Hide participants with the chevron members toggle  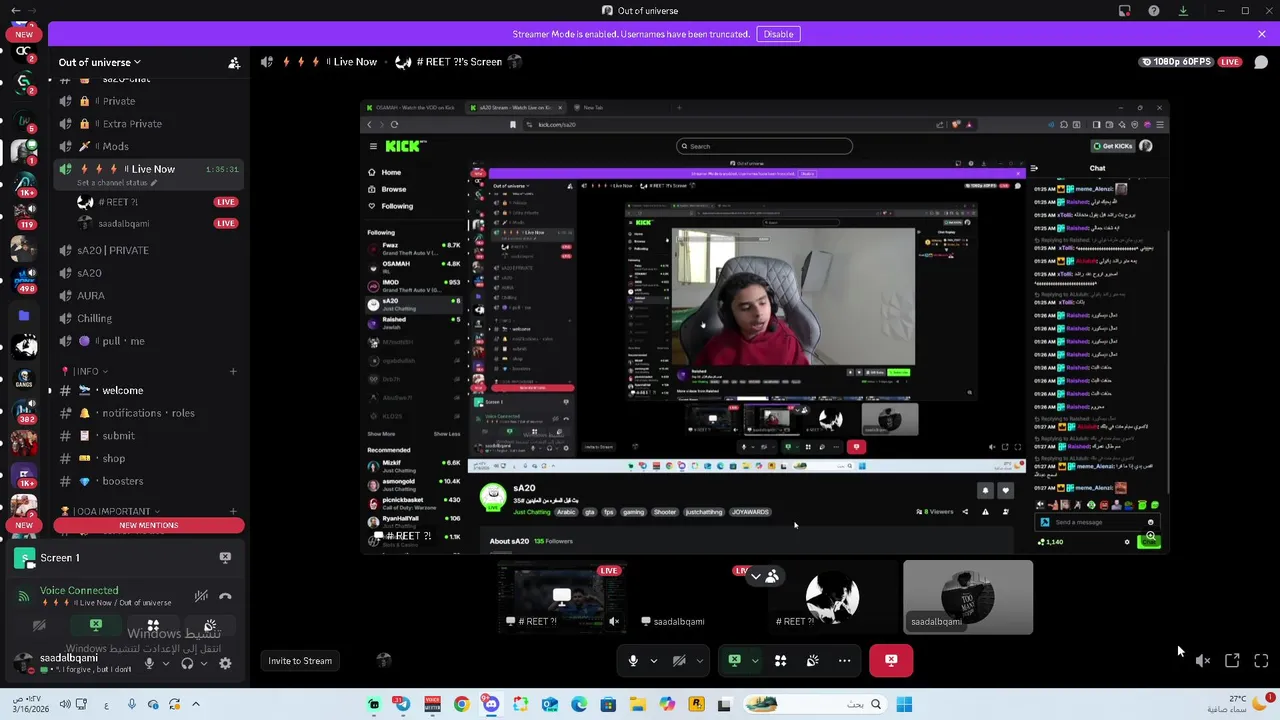(764, 576)
